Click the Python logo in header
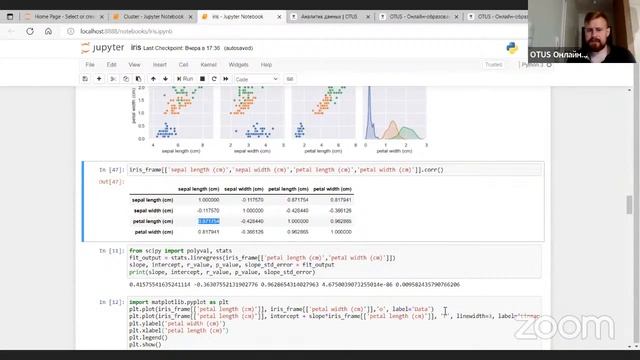This screenshot has height=360, width=640. [x=512, y=48]
